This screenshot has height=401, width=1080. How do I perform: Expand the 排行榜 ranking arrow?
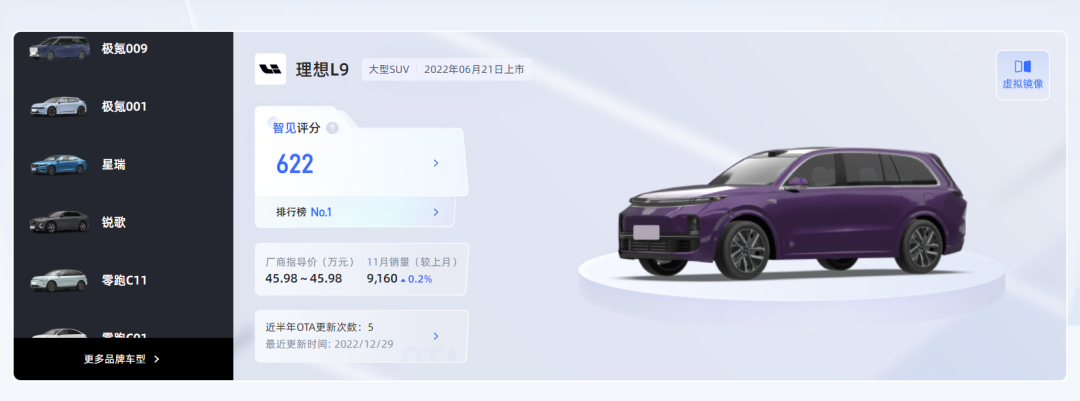click(436, 212)
